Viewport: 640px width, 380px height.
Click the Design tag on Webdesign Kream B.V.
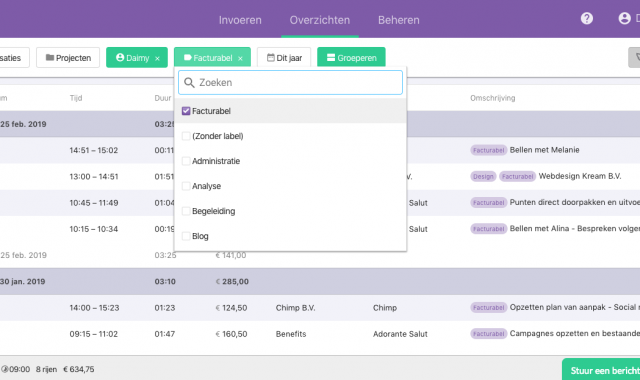coord(483,176)
